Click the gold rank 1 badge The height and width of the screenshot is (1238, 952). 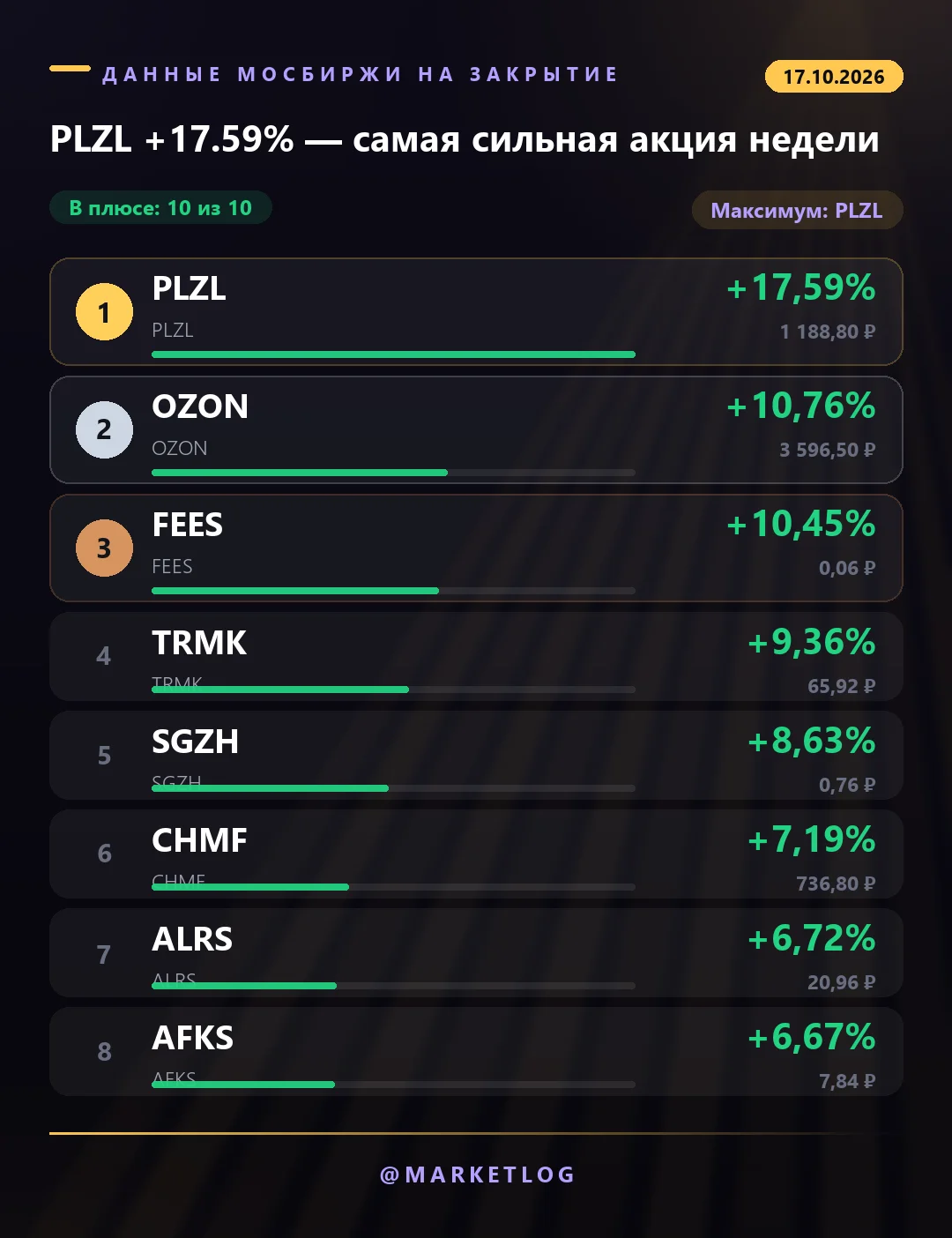tap(104, 311)
